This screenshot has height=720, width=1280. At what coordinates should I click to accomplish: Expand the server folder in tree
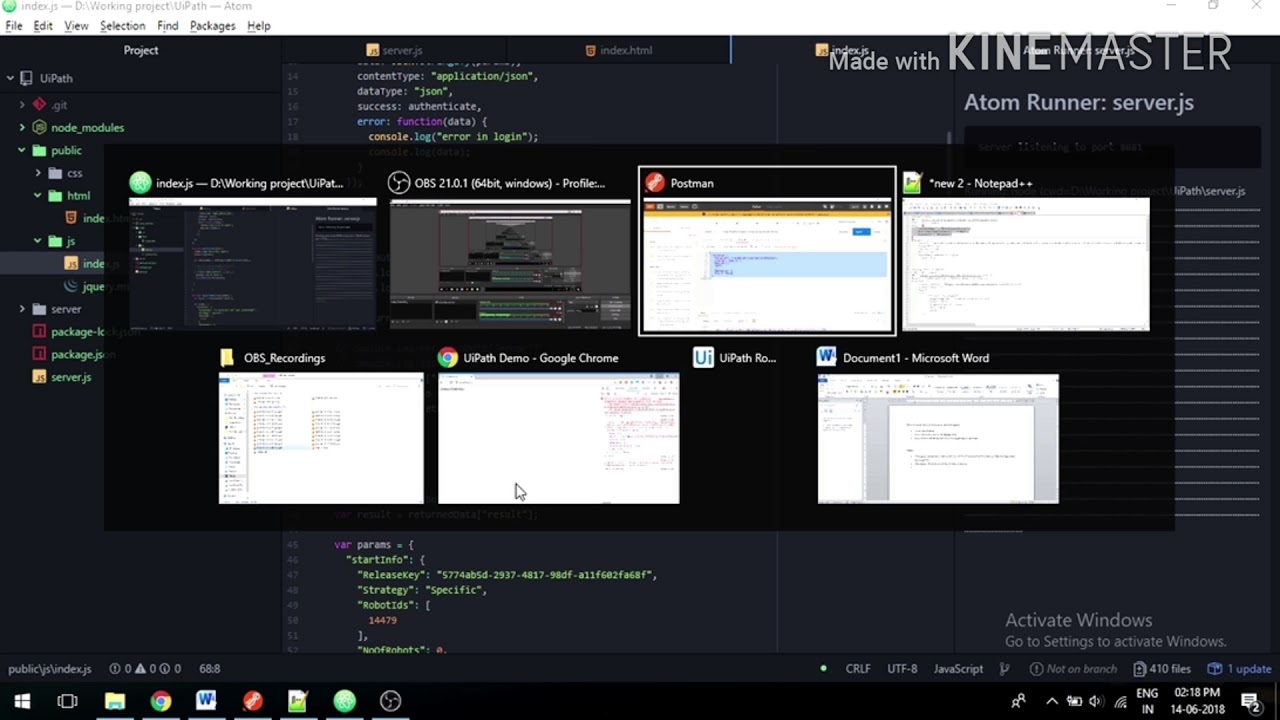coord(22,309)
